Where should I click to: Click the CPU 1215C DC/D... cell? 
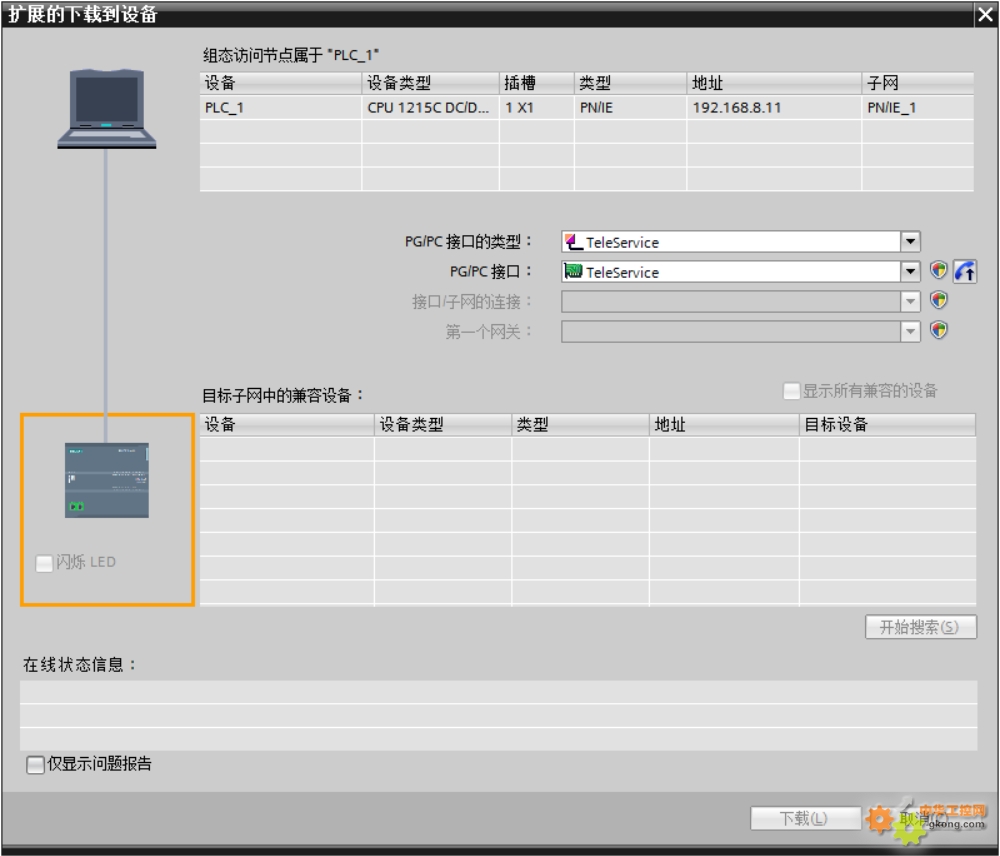430,108
